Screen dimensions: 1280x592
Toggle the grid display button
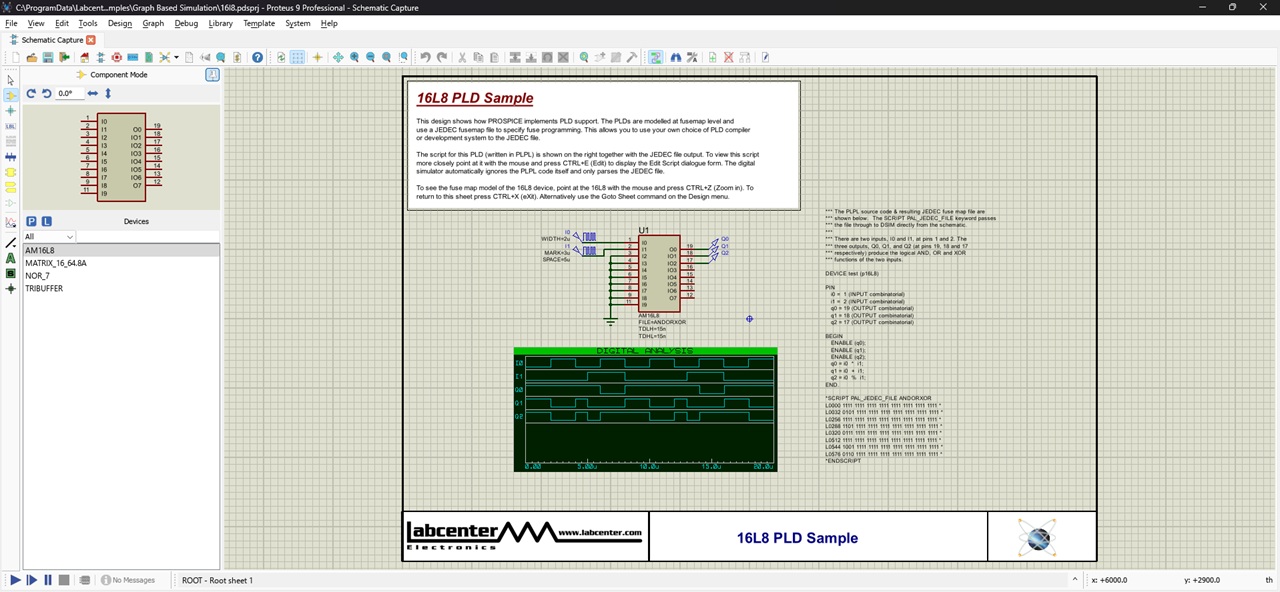[x=298, y=58]
